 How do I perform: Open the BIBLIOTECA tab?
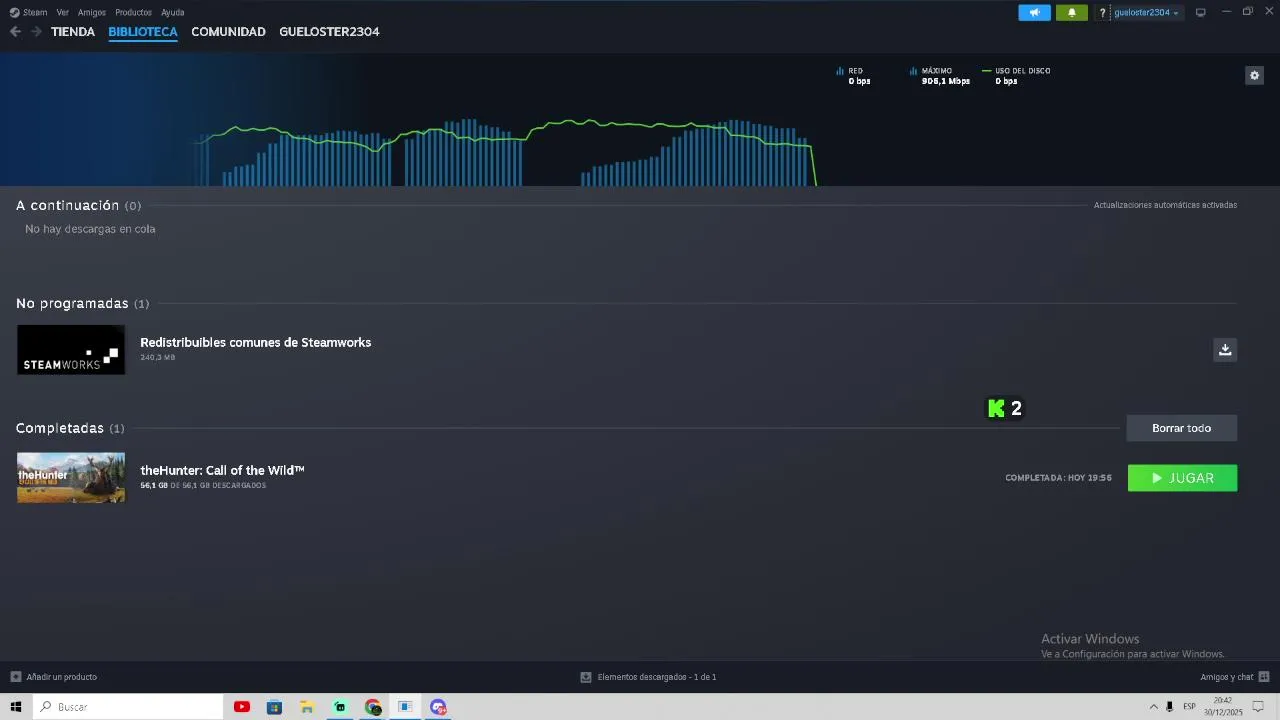143,32
